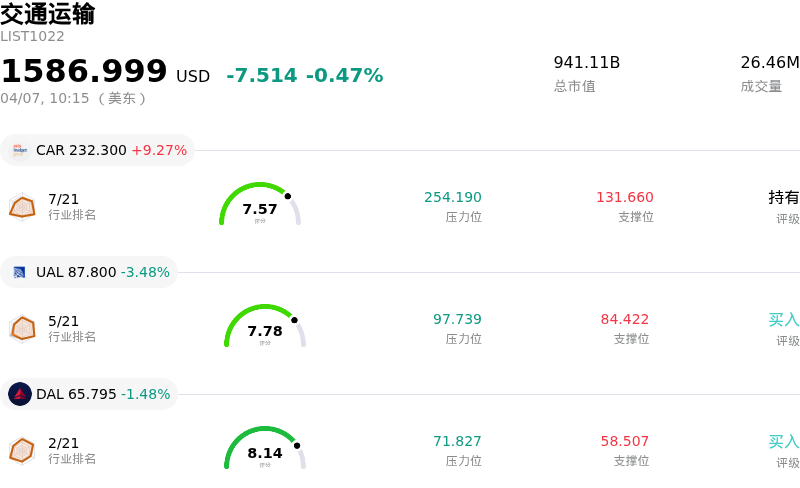This screenshot has height=488, width=800.
Task: Select the 买入 rating for UAL
Action: pos(784,319)
